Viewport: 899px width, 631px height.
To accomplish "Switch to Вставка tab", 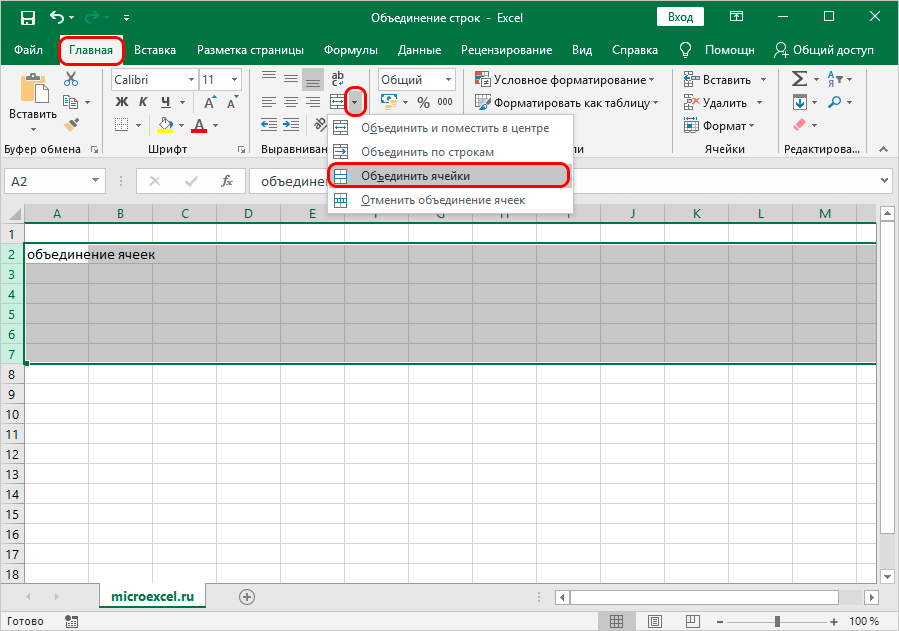I will [155, 50].
